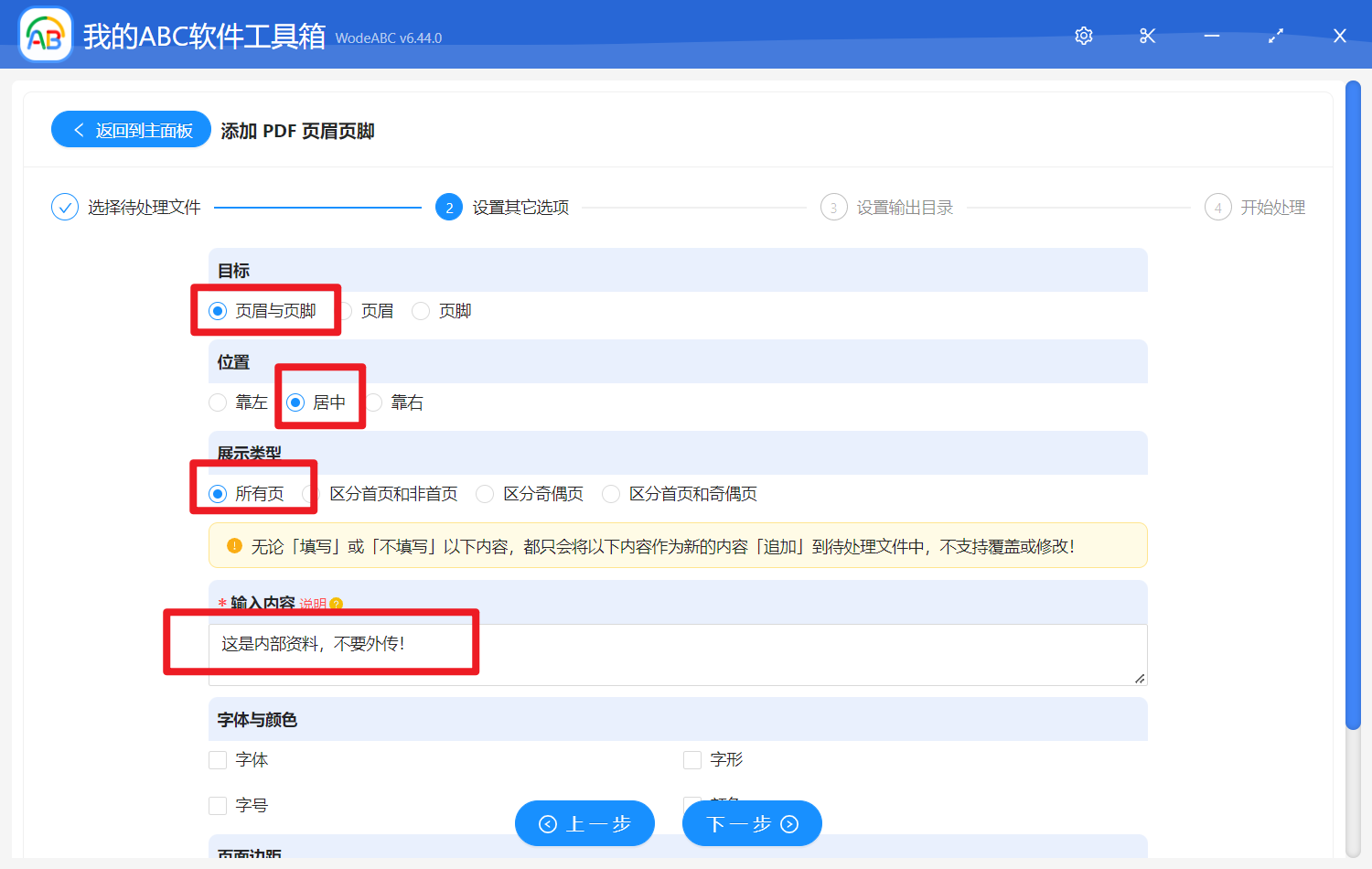Click step 4 circle 开始处理
The width and height of the screenshot is (1372, 869).
(x=1217, y=208)
